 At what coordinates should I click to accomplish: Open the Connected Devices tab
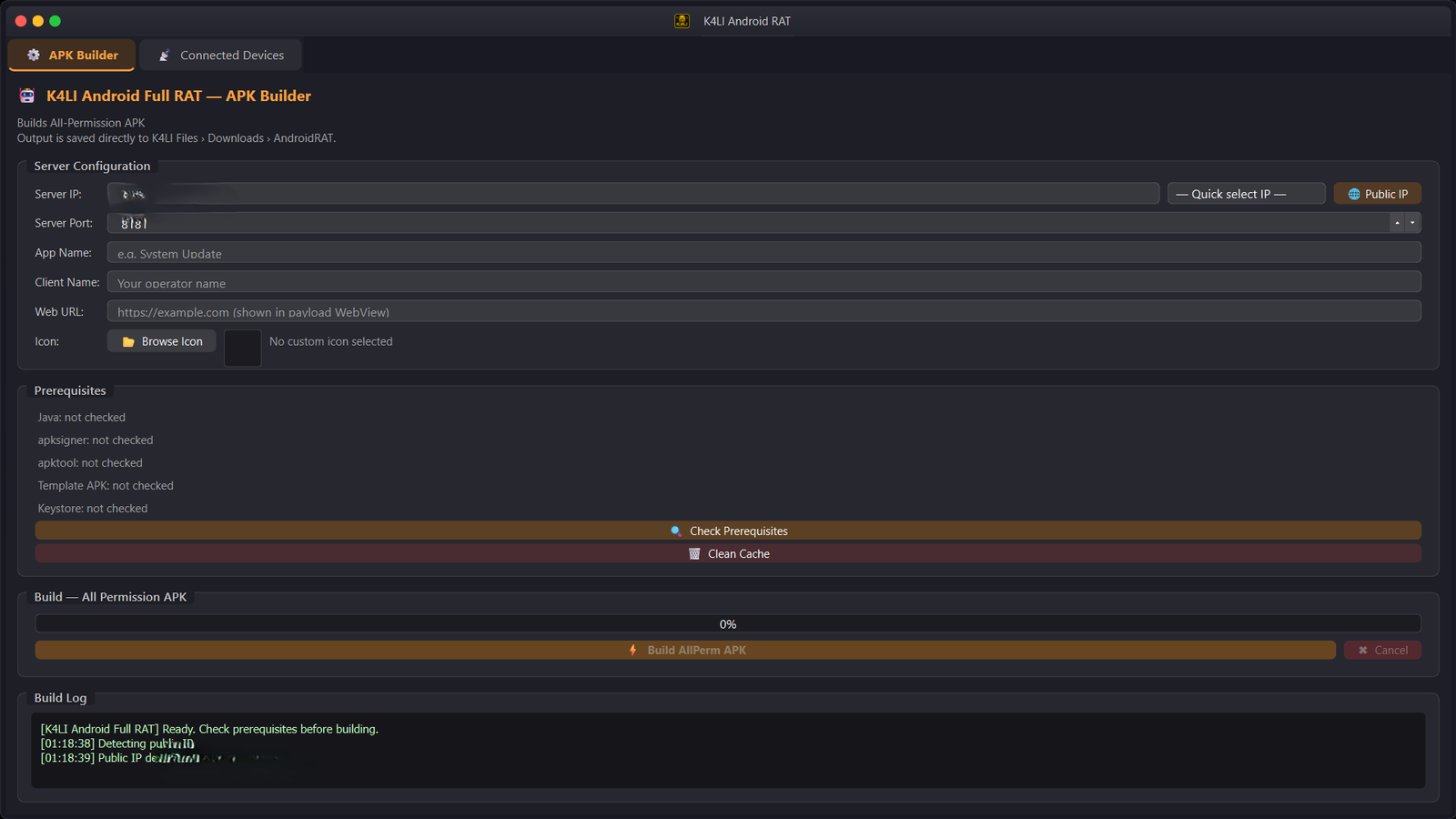[x=221, y=56]
